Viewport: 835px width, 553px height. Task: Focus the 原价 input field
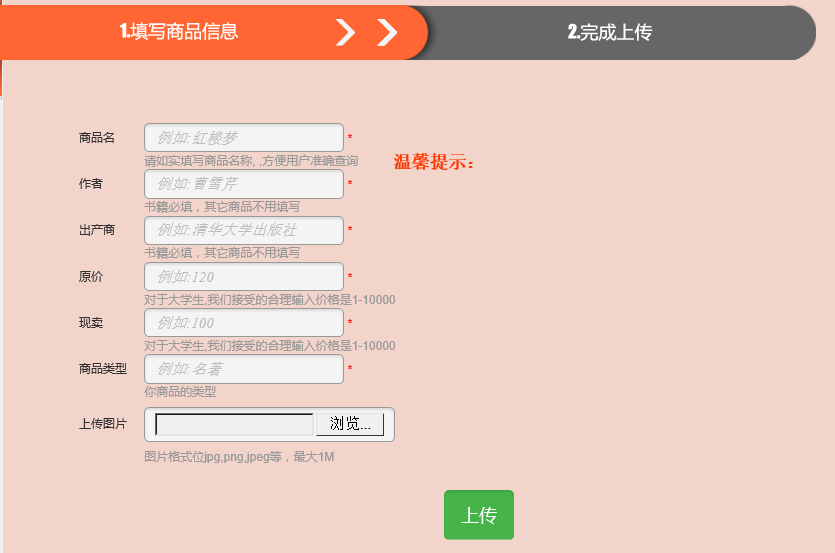point(244,276)
